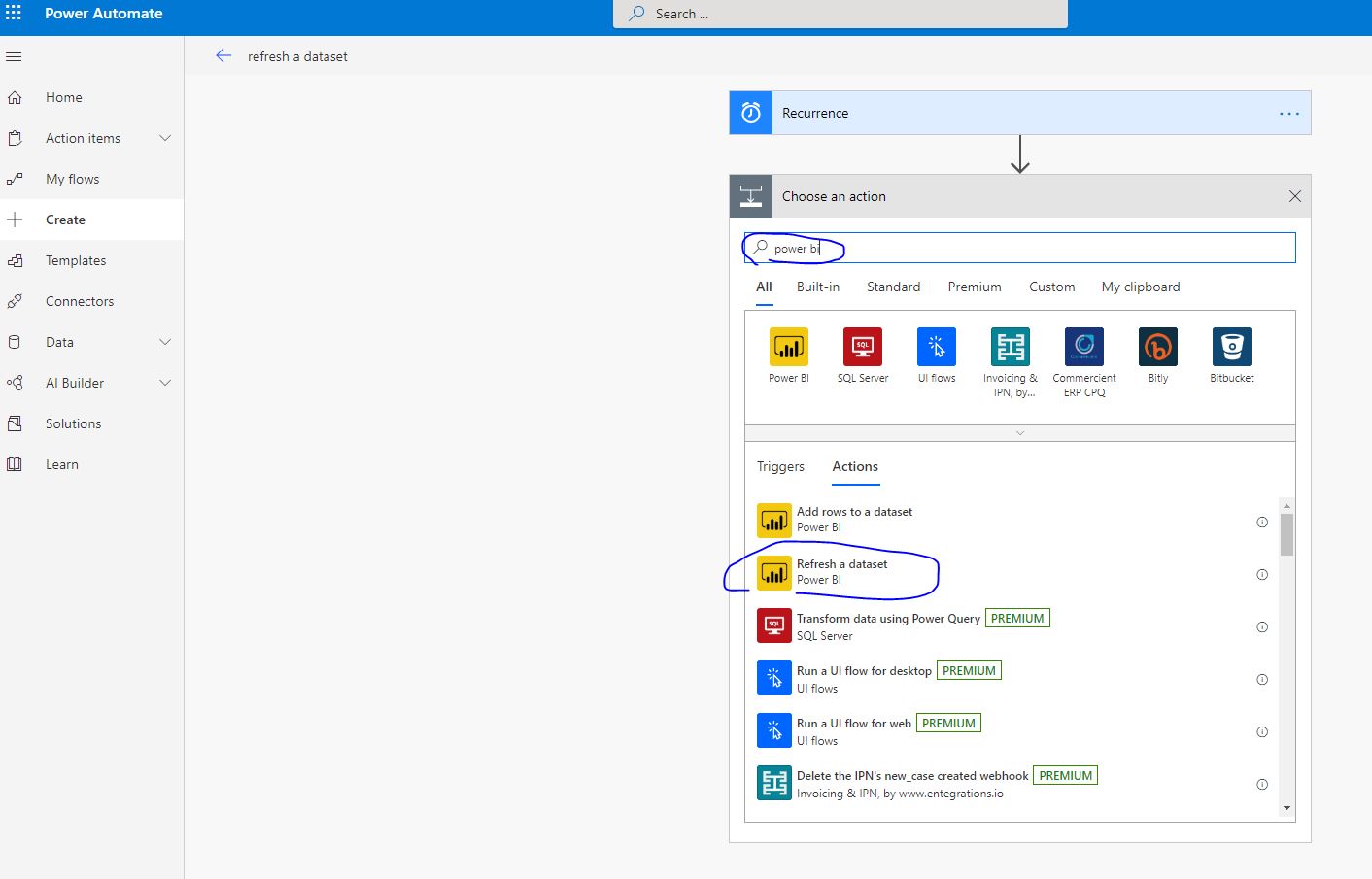The width and height of the screenshot is (1372, 879).
Task: Show info for Transform data using Power Query
Action: (1262, 626)
